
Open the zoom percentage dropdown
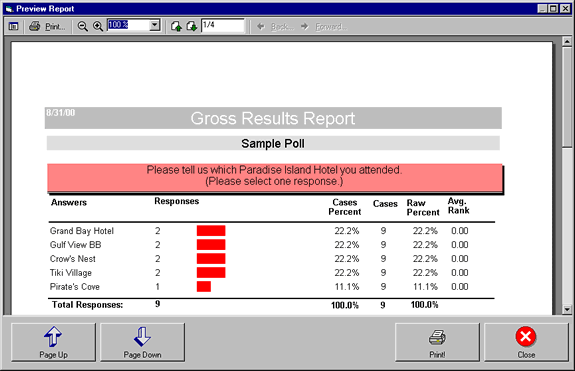coord(155,25)
